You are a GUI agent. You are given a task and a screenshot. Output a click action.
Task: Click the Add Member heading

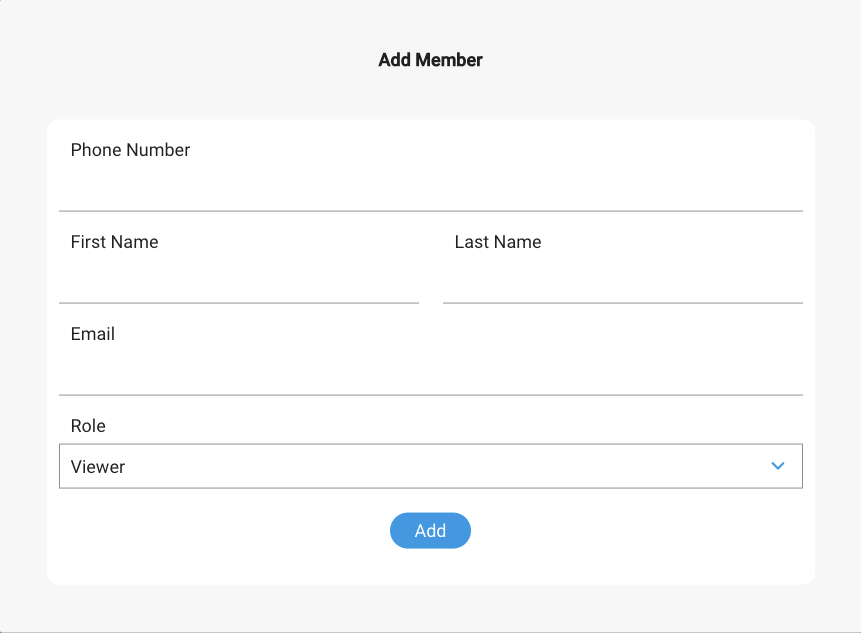[430, 60]
